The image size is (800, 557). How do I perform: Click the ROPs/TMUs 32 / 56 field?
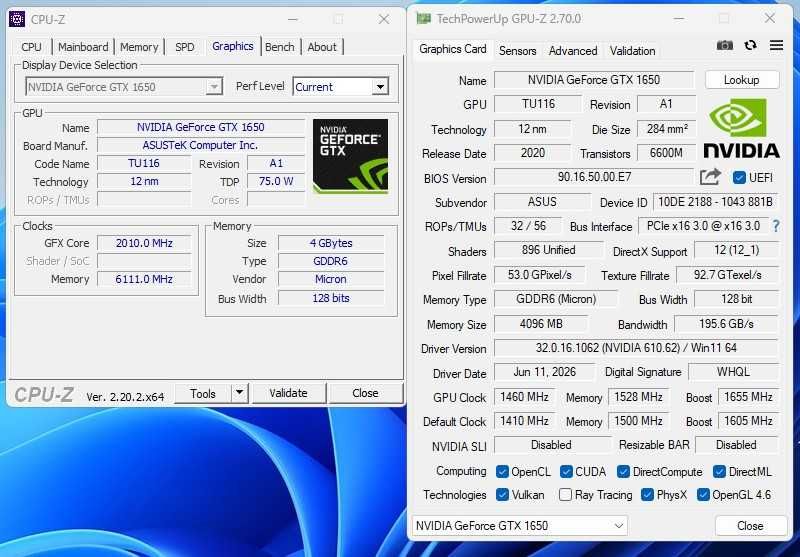pos(528,226)
